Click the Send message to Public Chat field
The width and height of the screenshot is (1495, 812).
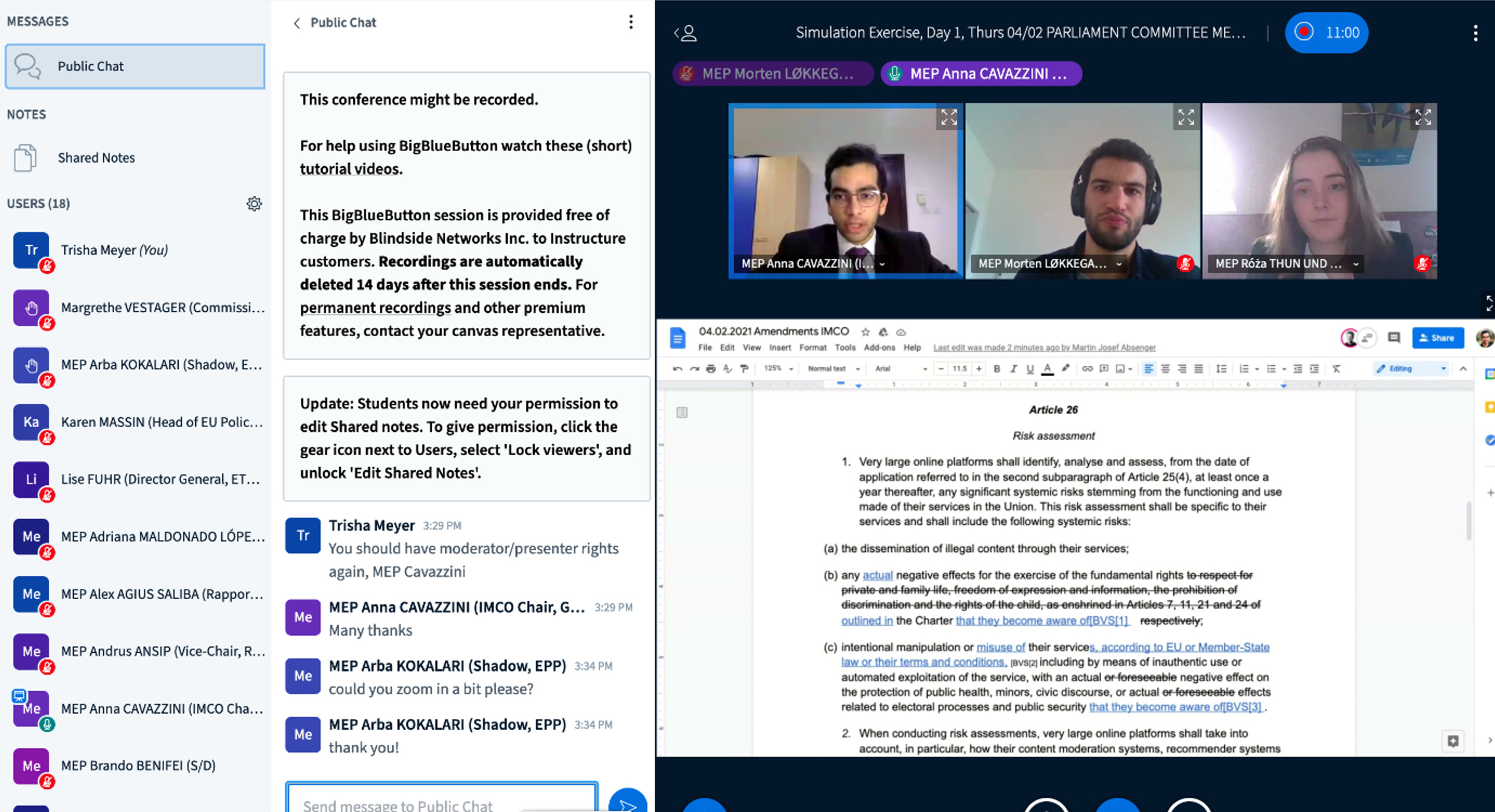click(441, 803)
